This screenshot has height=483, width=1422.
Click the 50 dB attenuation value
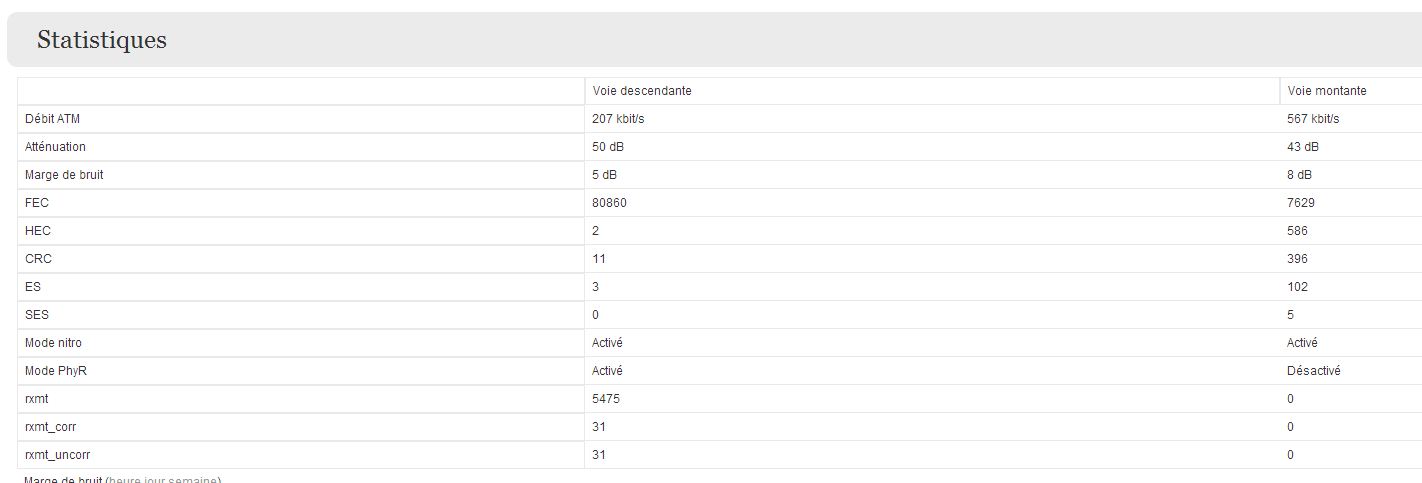click(x=608, y=147)
